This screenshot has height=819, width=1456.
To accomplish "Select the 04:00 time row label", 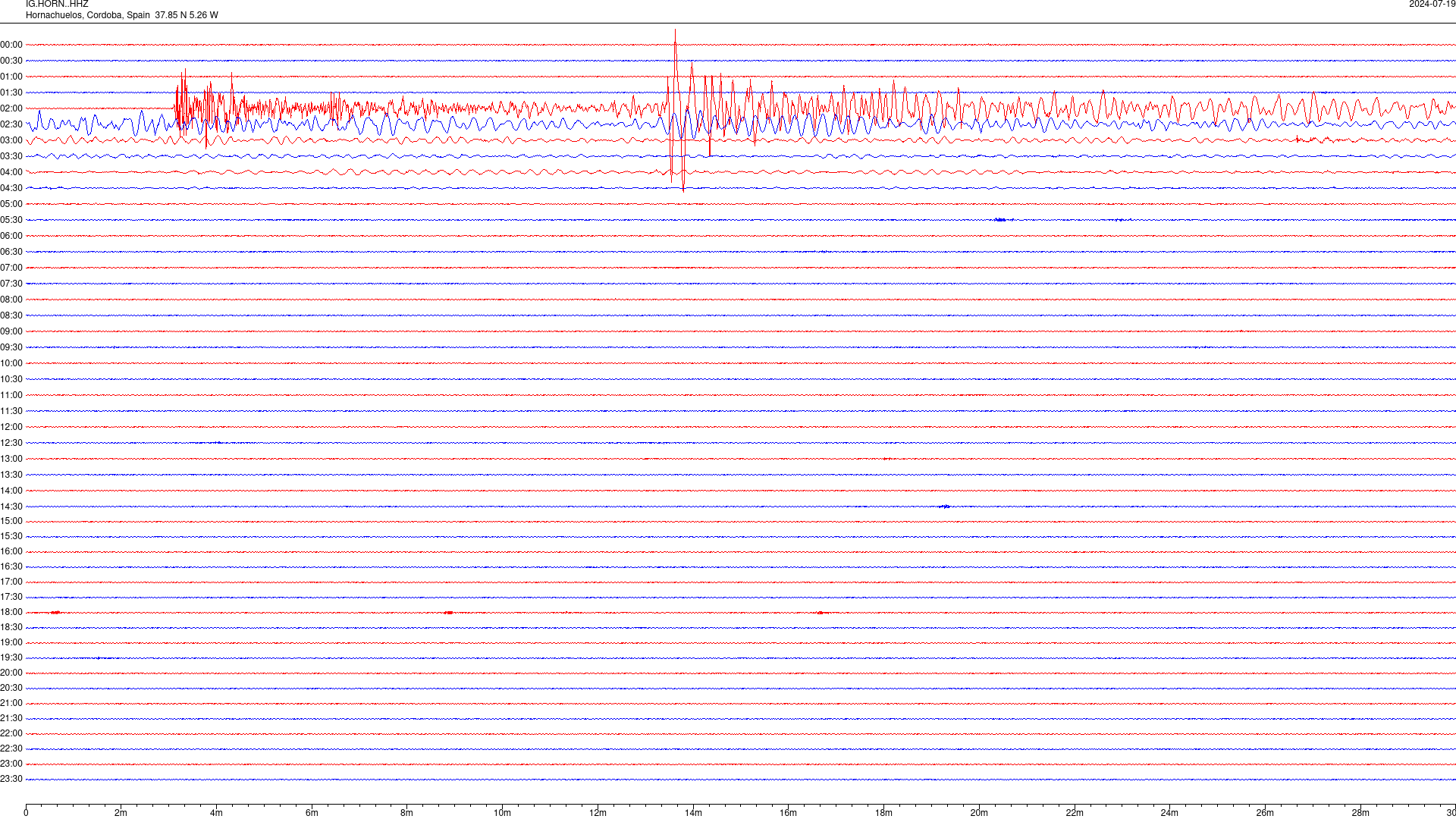I will coord(11,172).
